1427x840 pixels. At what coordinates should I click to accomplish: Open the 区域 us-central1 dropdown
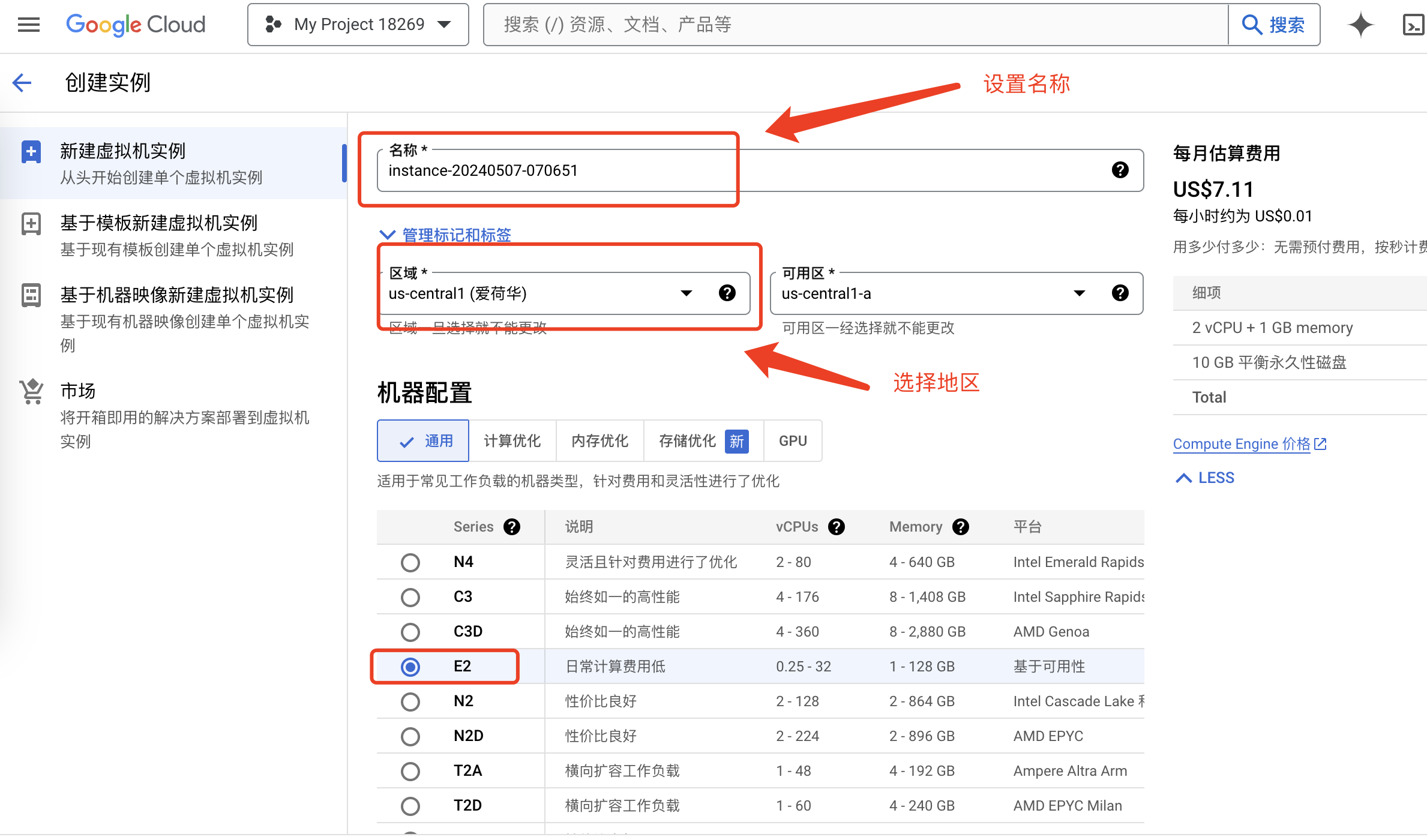click(540, 293)
